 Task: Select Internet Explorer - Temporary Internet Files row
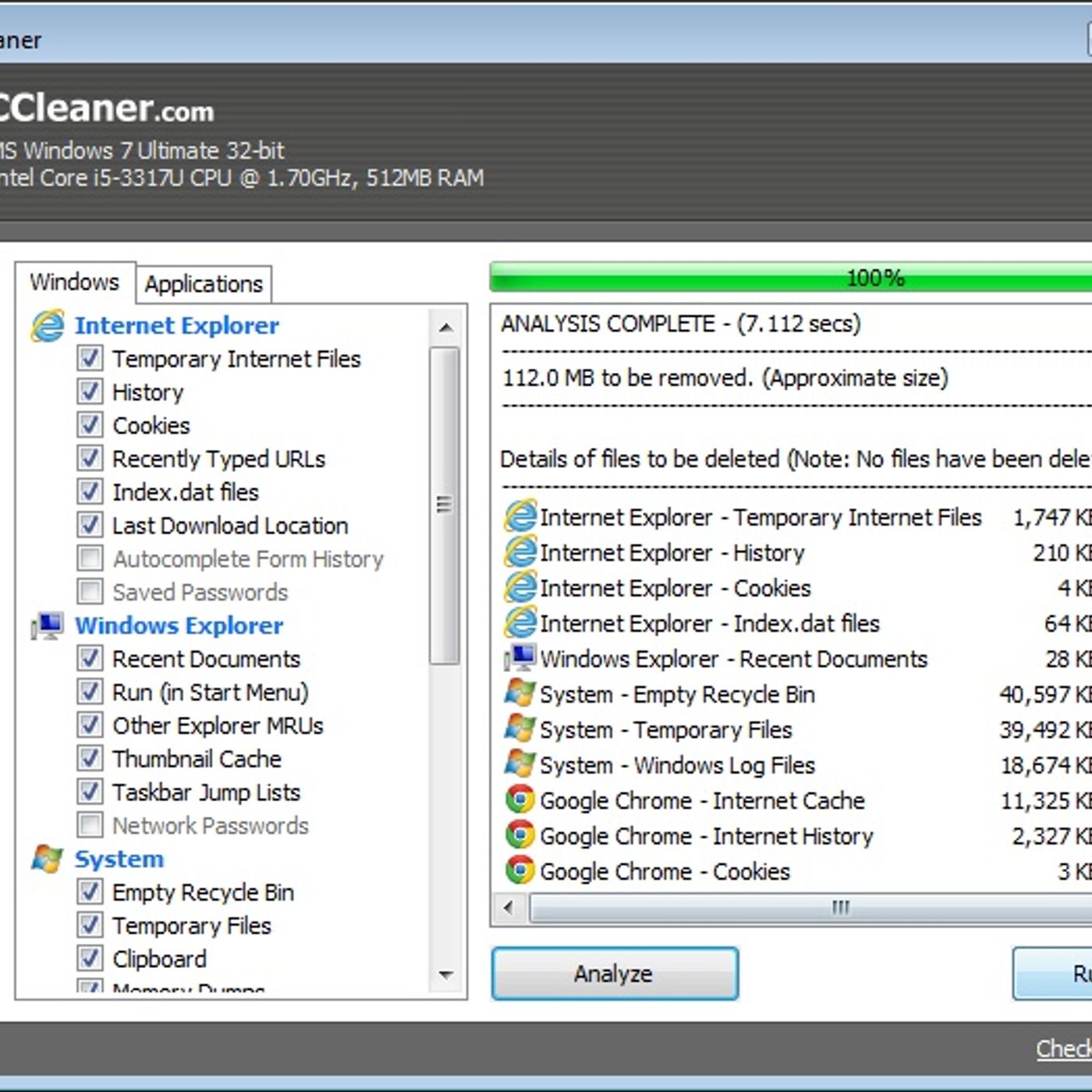pos(797,517)
